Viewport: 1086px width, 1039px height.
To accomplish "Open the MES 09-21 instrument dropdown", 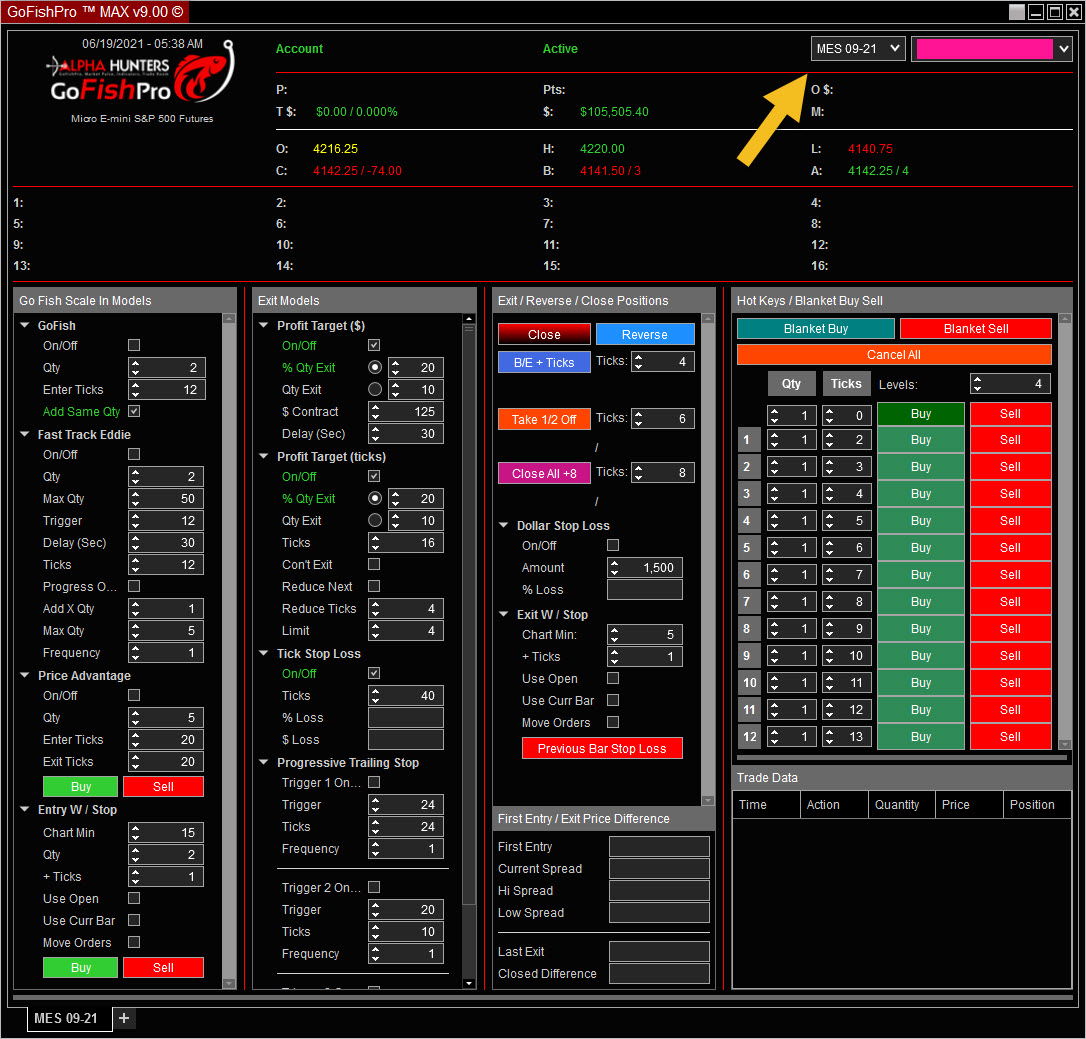I will pyautogui.click(x=858, y=48).
